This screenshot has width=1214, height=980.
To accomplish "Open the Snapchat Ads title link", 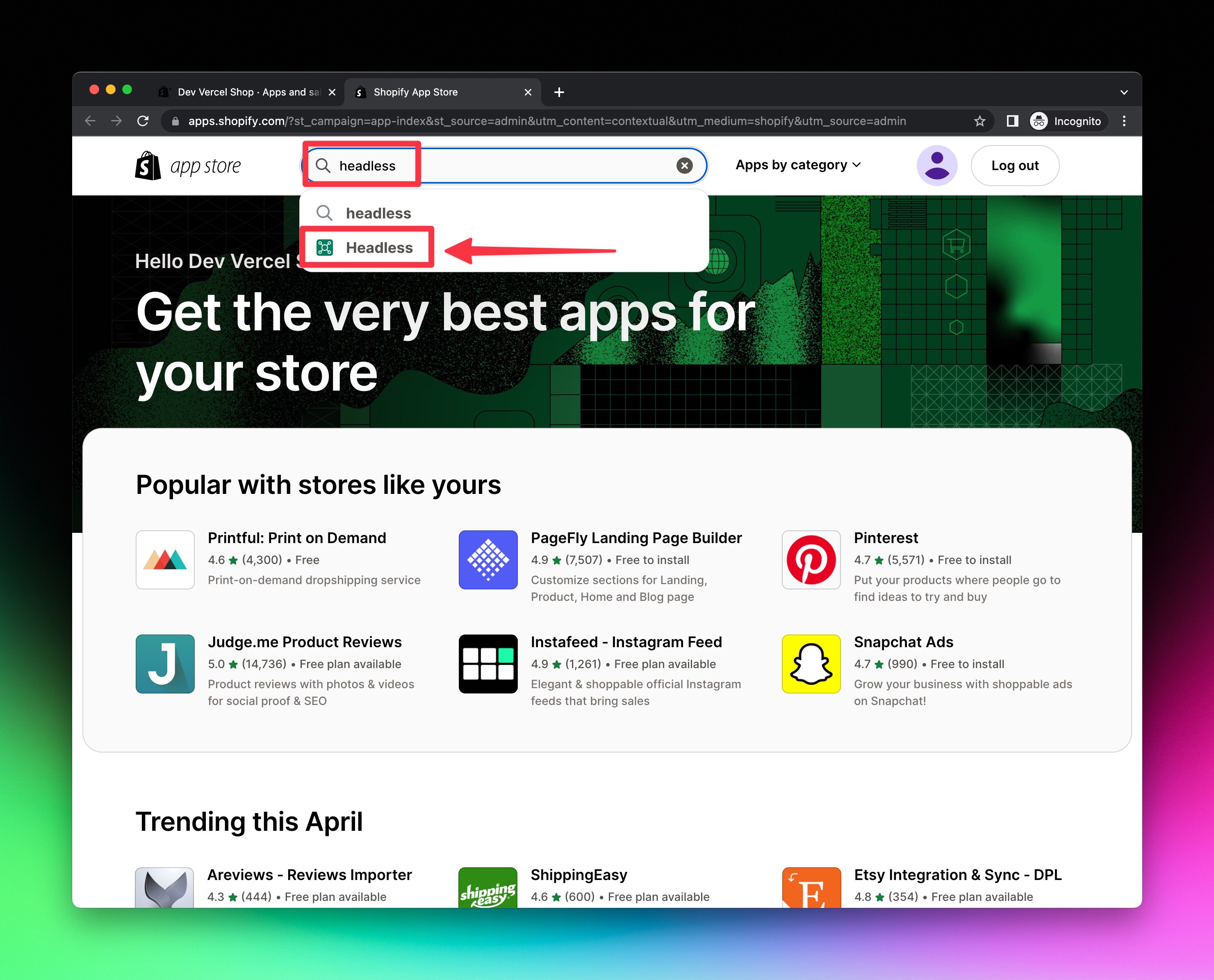I will coord(904,642).
